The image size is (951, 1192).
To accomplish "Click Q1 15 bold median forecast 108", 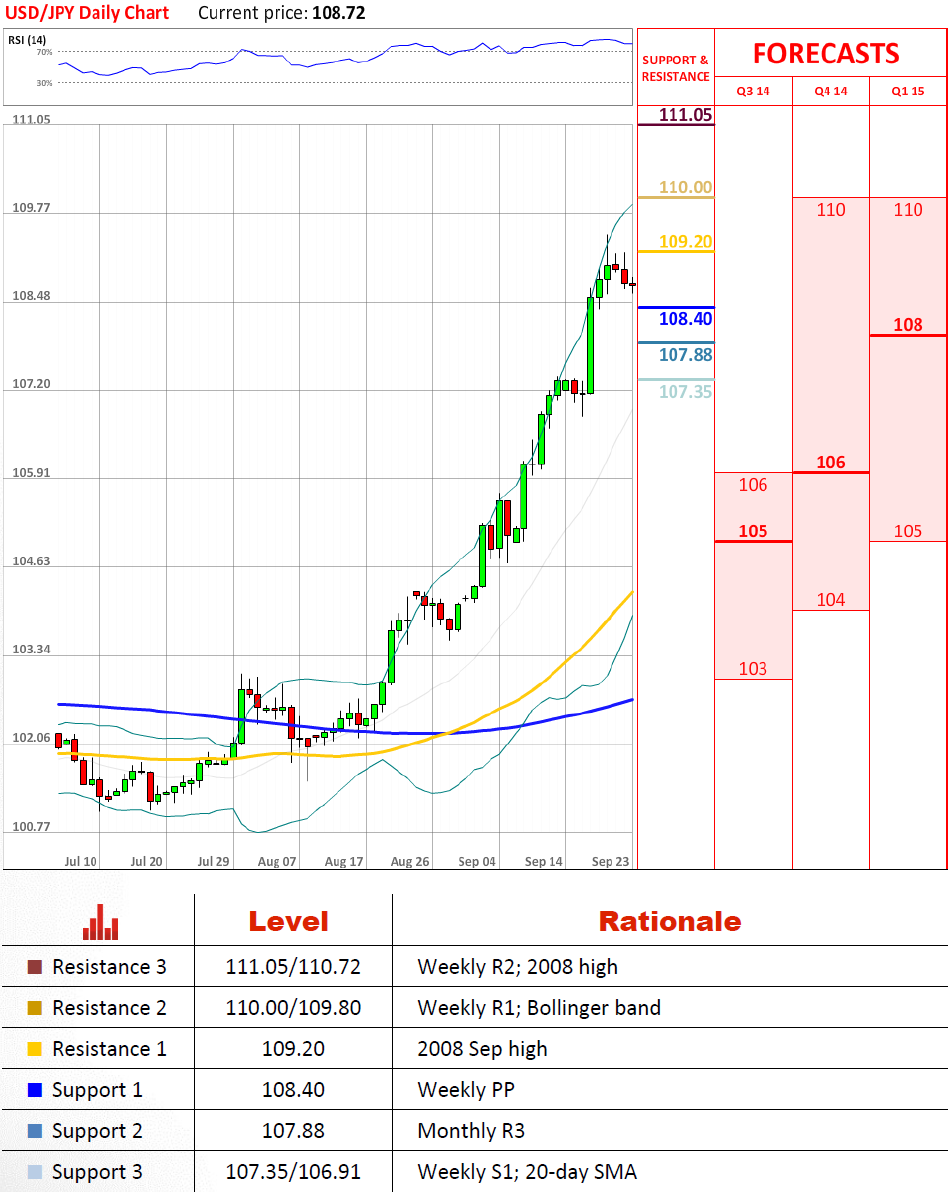I will 908,325.
